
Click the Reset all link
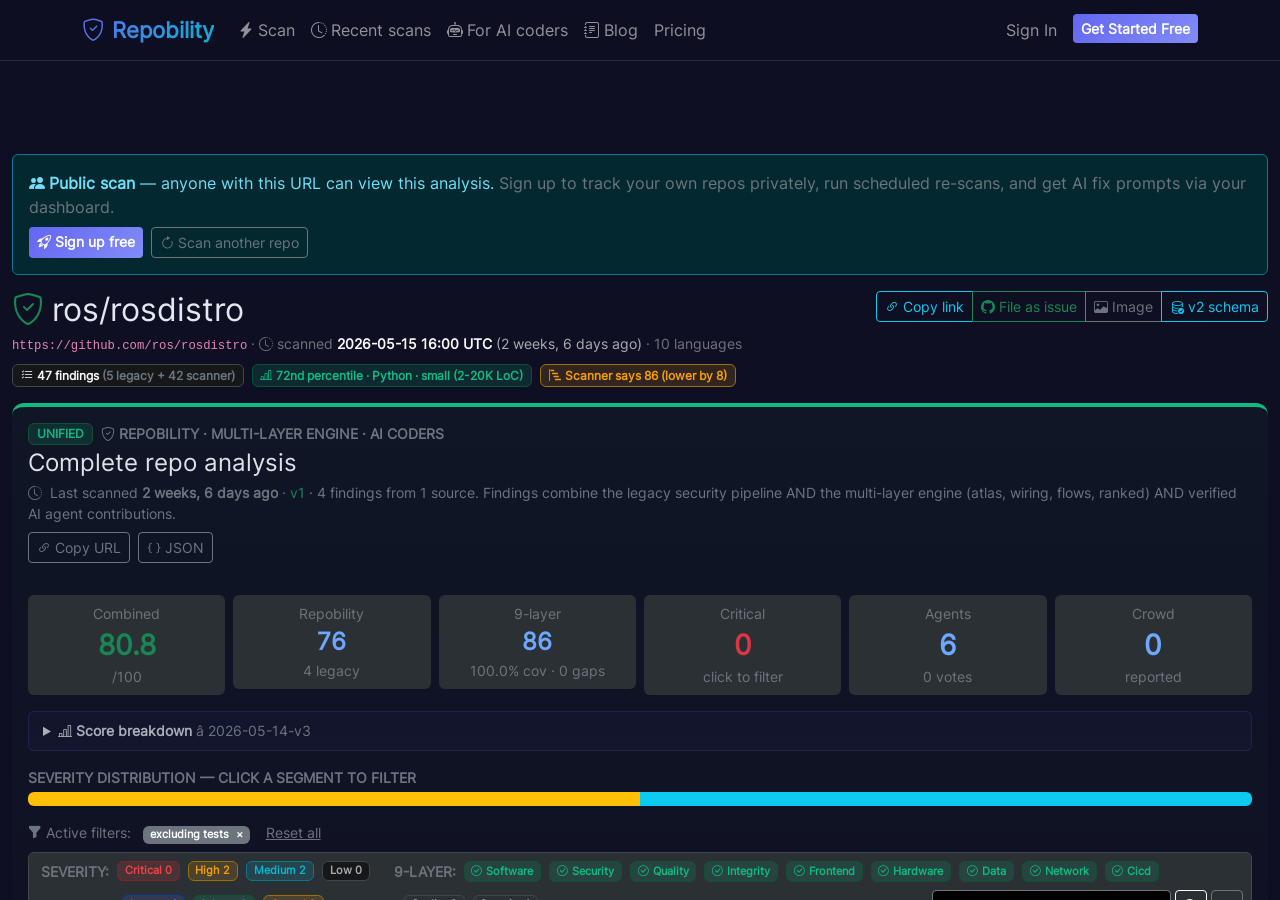293,833
